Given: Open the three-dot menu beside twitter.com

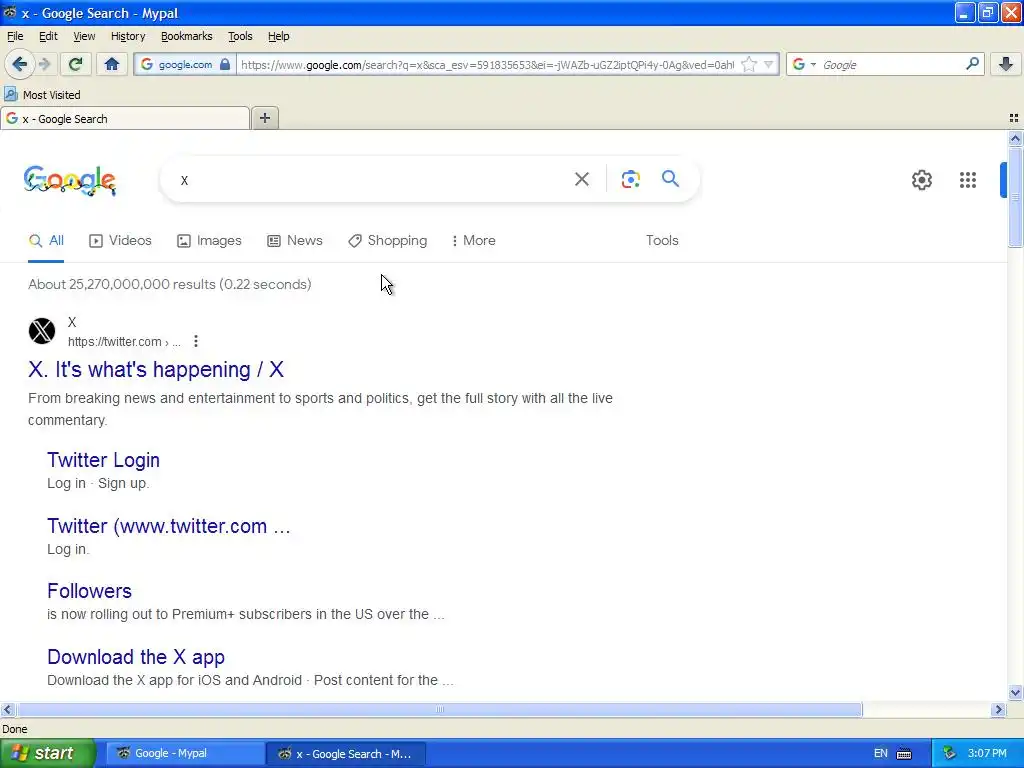Looking at the screenshot, I should pos(196,341).
